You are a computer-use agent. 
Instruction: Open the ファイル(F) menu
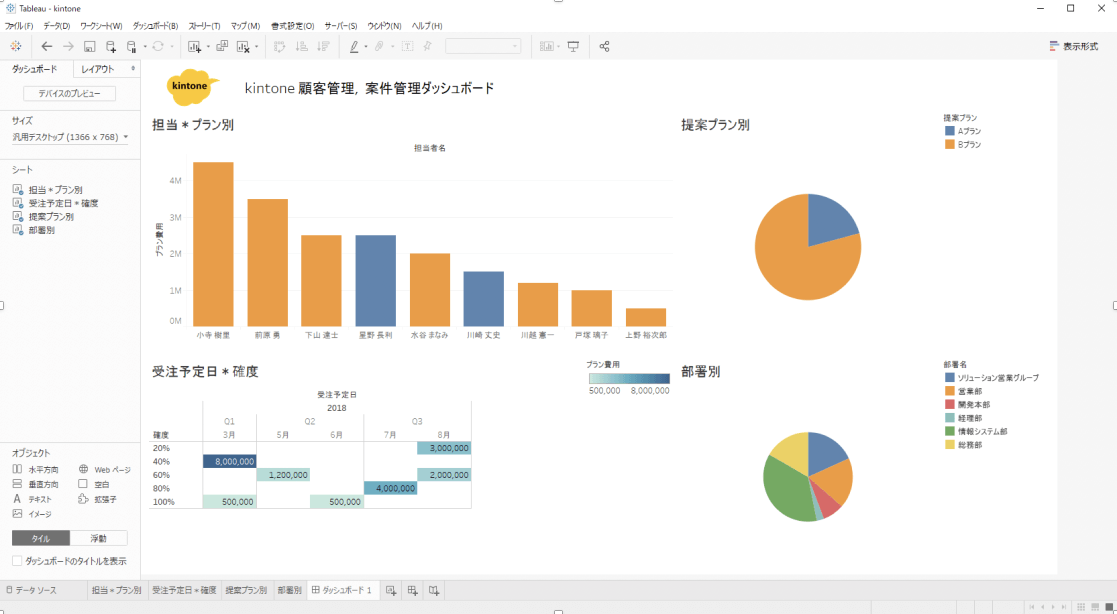click(19, 26)
